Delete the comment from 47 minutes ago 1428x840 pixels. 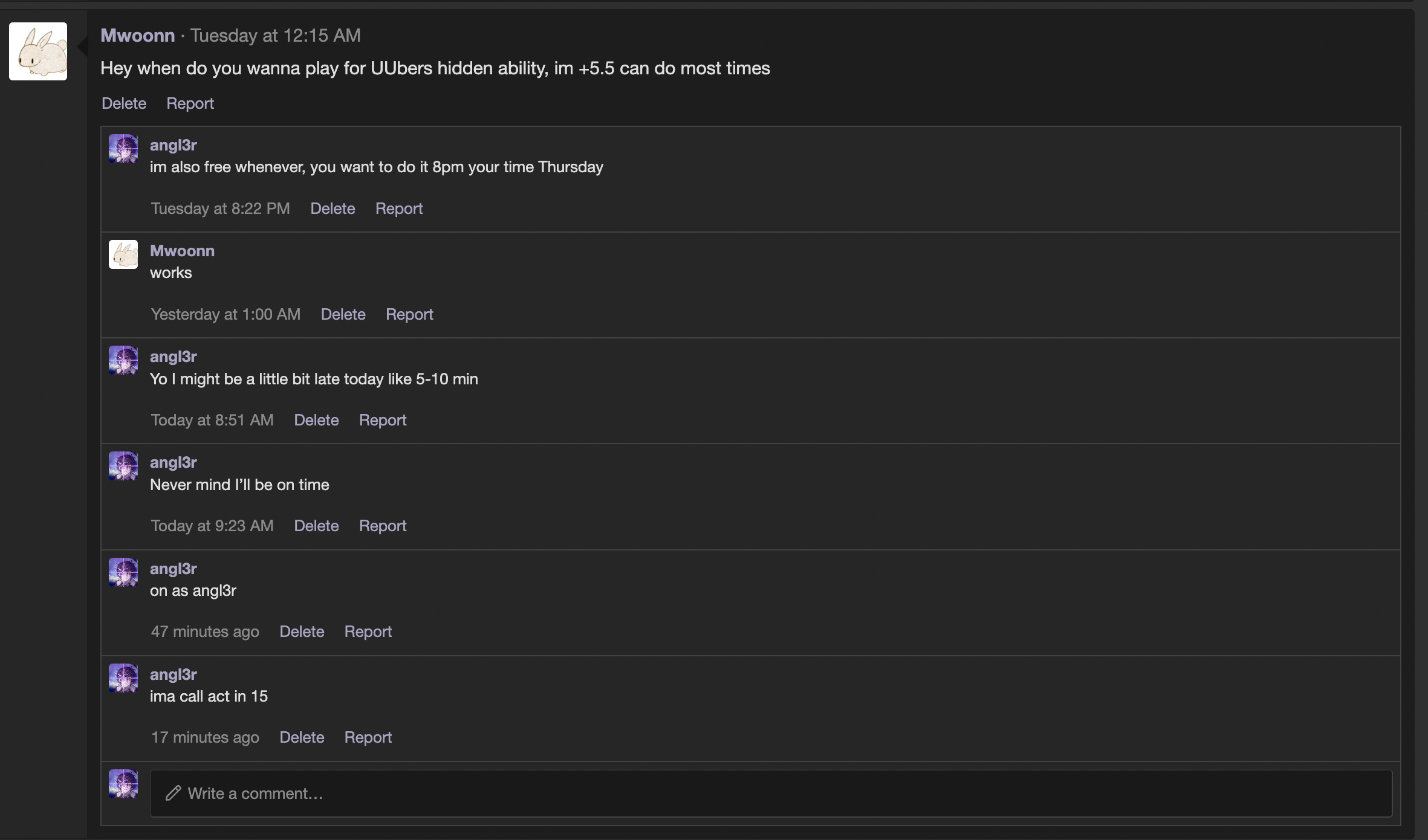point(302,632)
